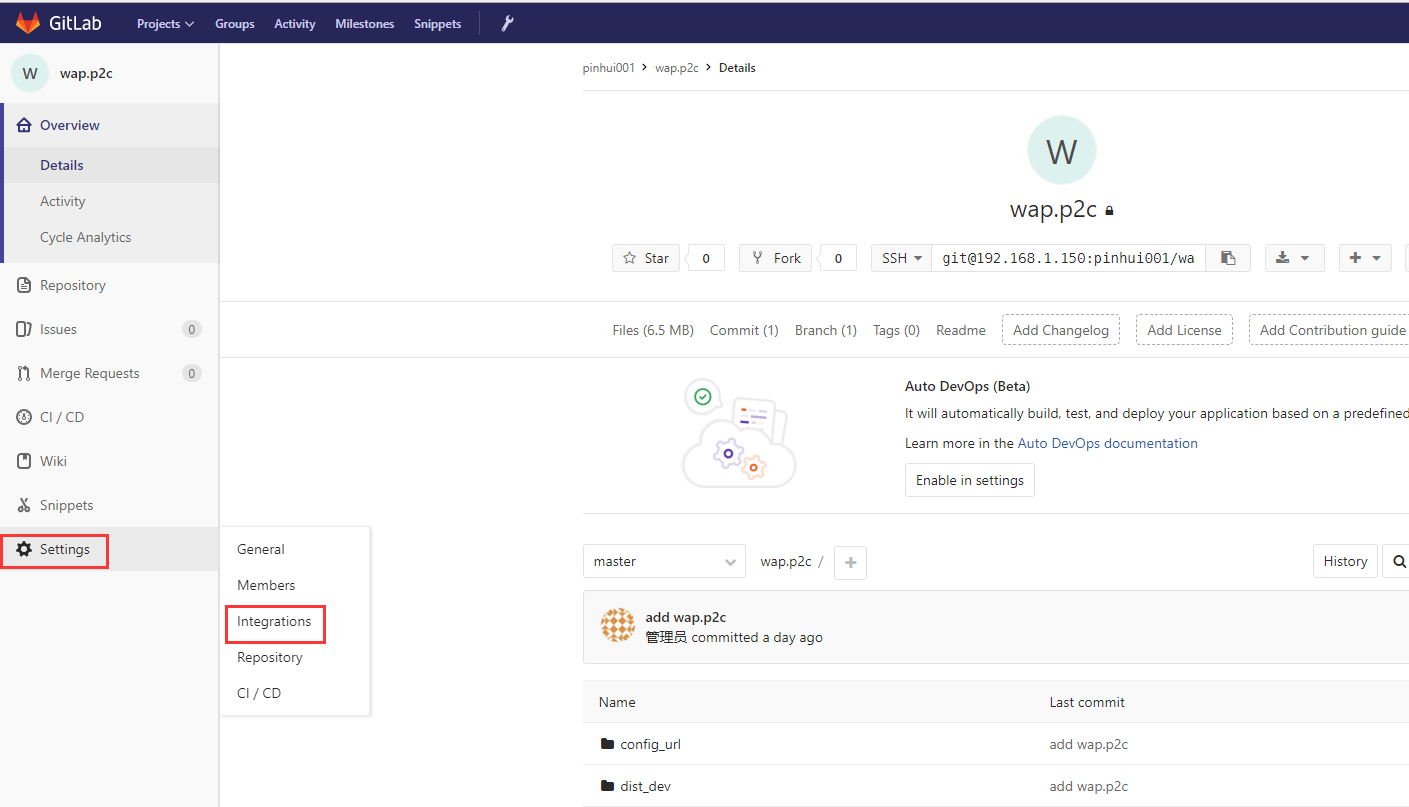The image size is (1409, 807).
Task: Click the last commit text for config_url
Action: point(1089,744)
